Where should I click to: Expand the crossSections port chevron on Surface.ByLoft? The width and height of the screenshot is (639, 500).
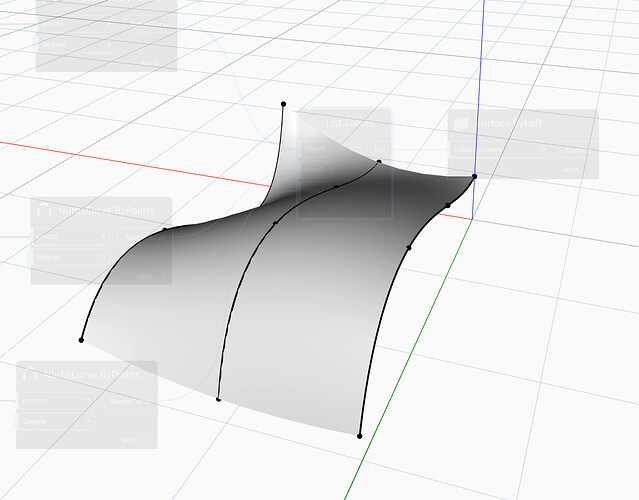tap(544, 150)
